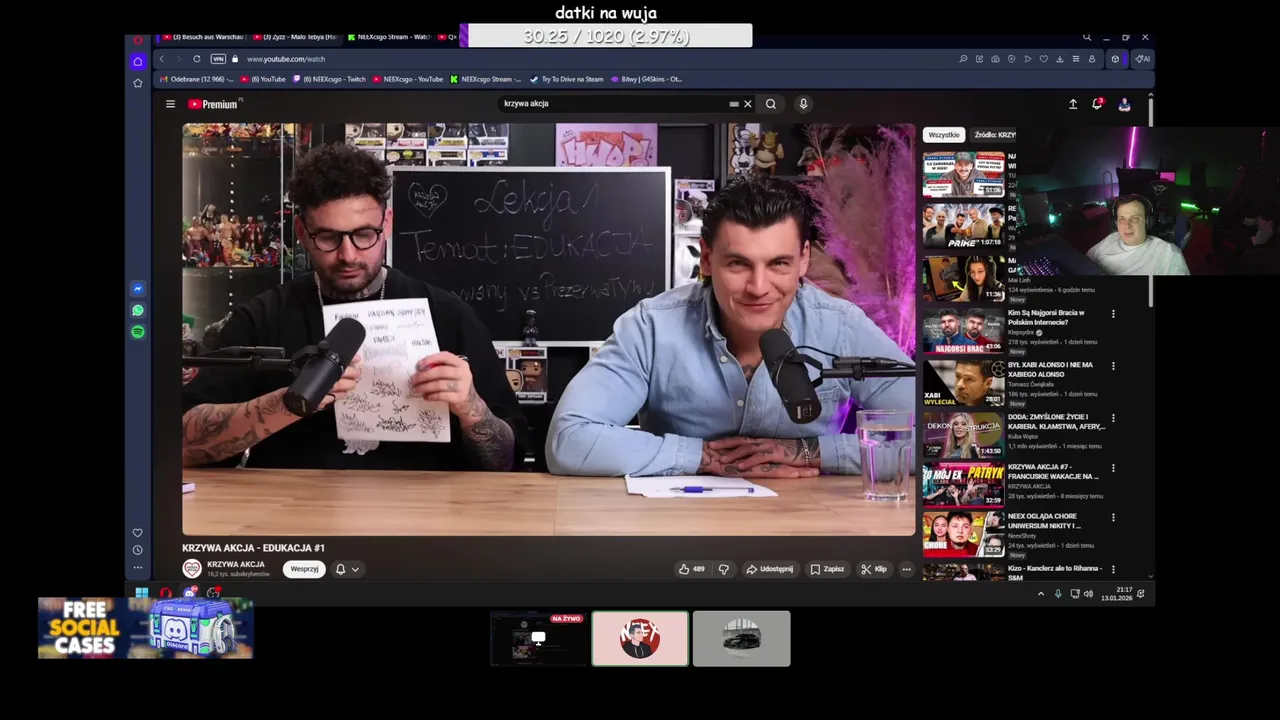The height and width of the screenshot is (720, 1280).
Task: Open the sidebar bookmarks star icon
Action: pos(138,83)
